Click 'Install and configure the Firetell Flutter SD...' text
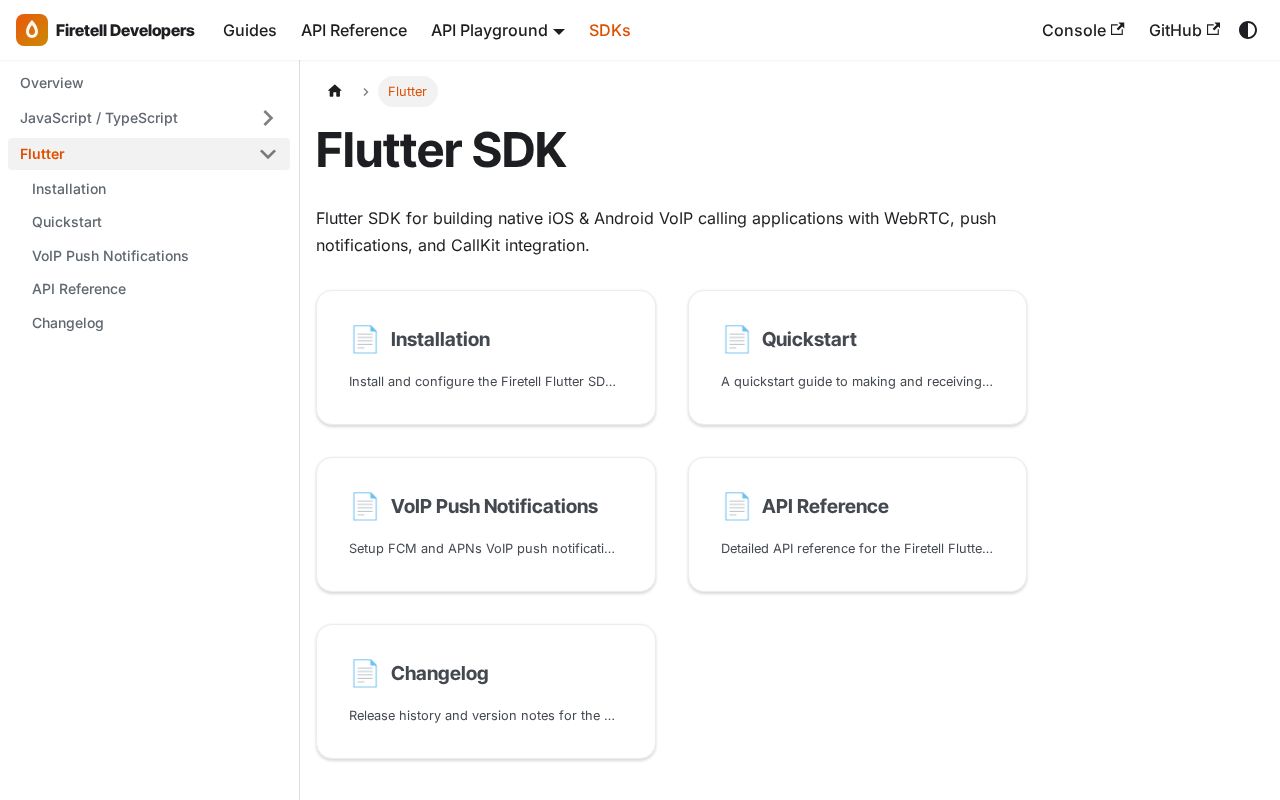Screen dimensions: 1280x800 pos(482,381)
